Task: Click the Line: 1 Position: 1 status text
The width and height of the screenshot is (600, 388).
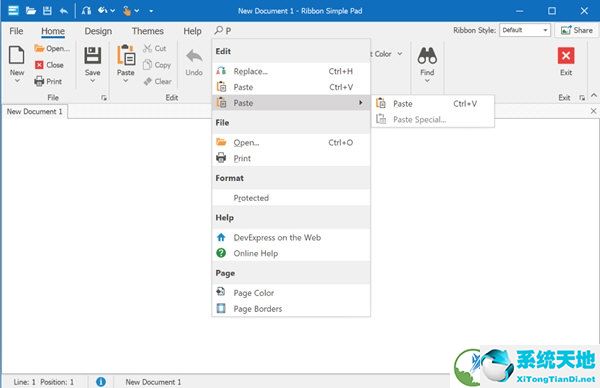Action: pyautogui.click(x=44, y=382)
